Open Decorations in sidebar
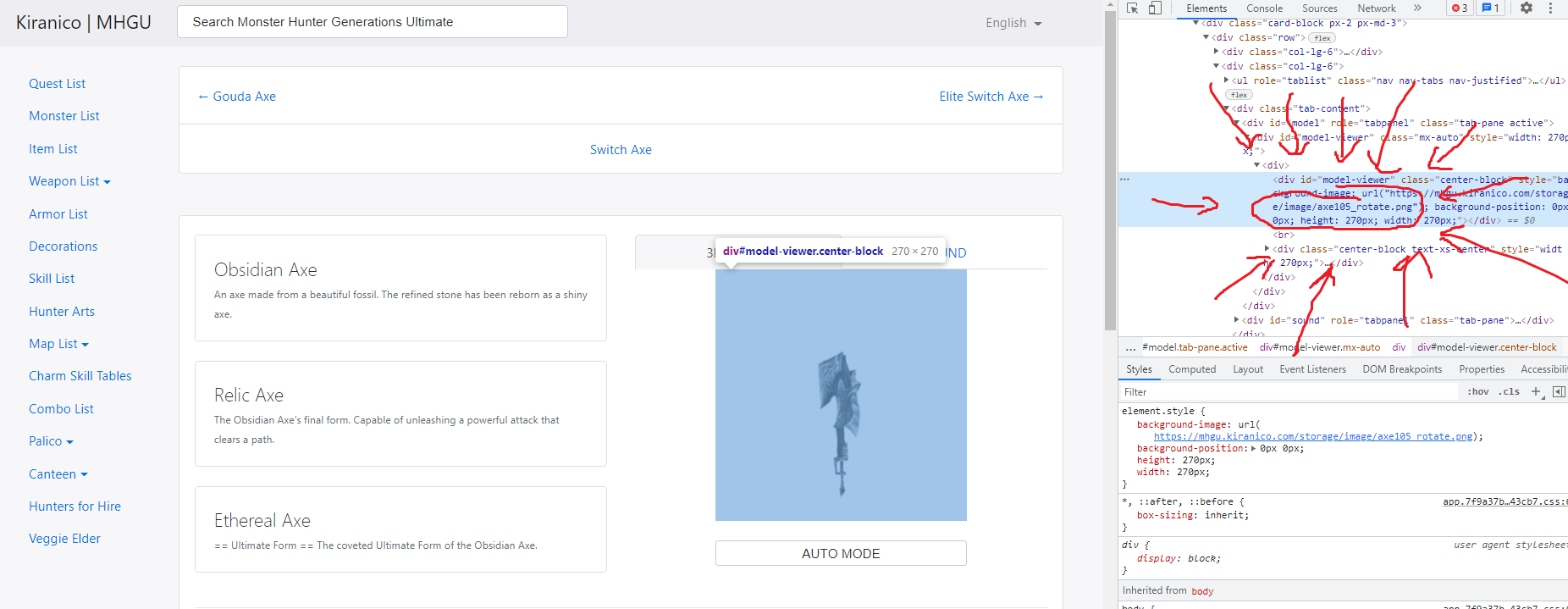Viewport: 1568px width, 609px height. pos(63,246)
